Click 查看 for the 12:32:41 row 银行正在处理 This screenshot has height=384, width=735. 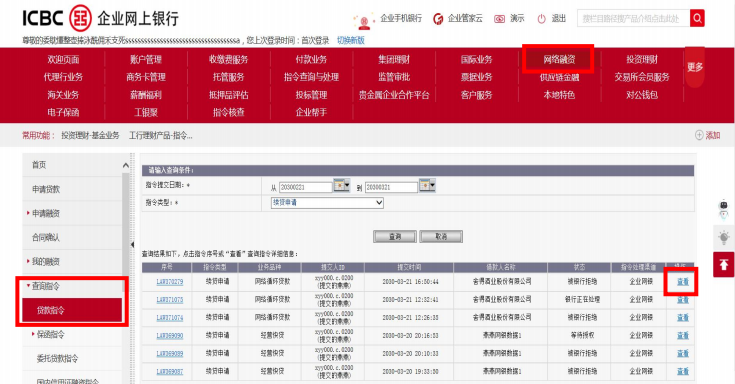coord(682,300)
